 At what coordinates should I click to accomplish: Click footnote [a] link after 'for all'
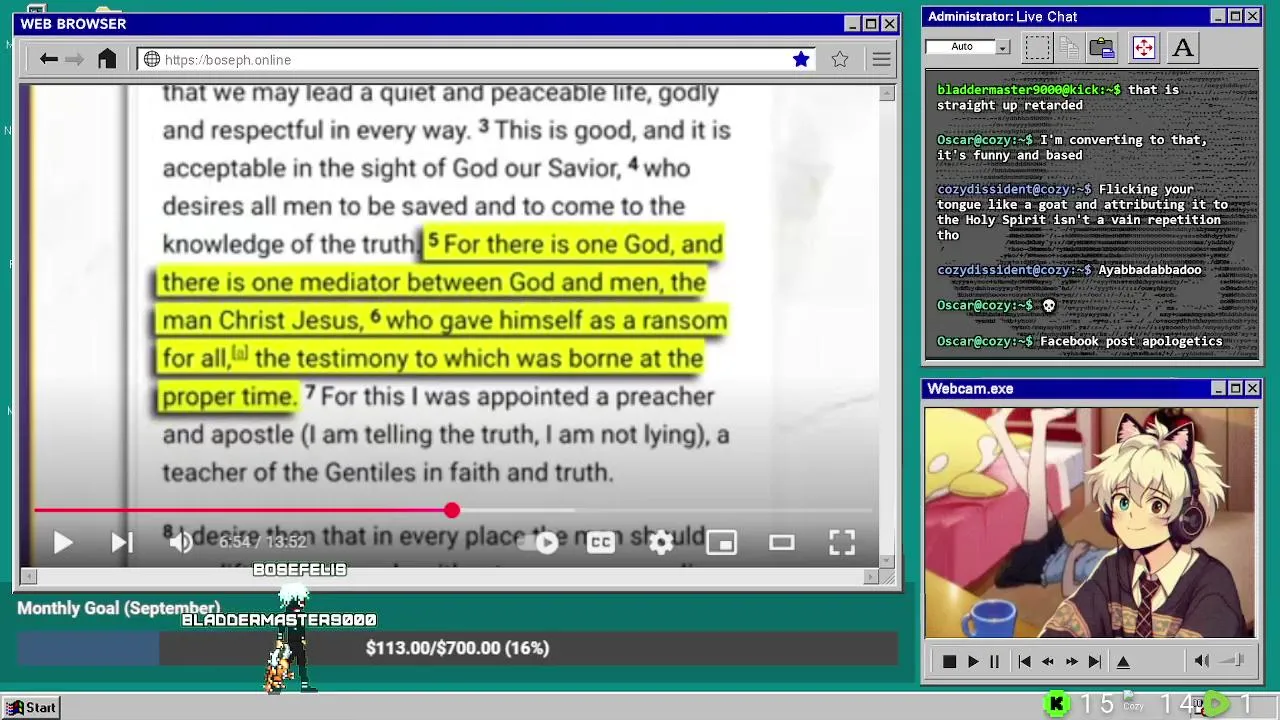pyautogui.click(x=240, y=353)
